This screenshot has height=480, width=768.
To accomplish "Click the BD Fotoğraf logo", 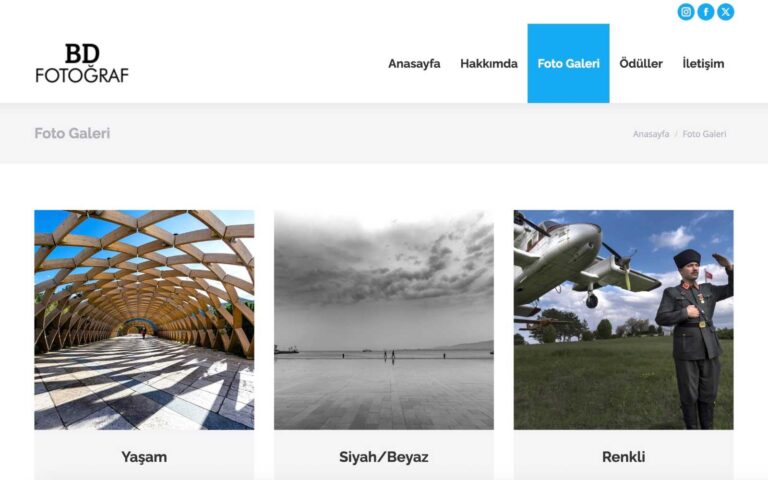I will click(x=82, y=63).
